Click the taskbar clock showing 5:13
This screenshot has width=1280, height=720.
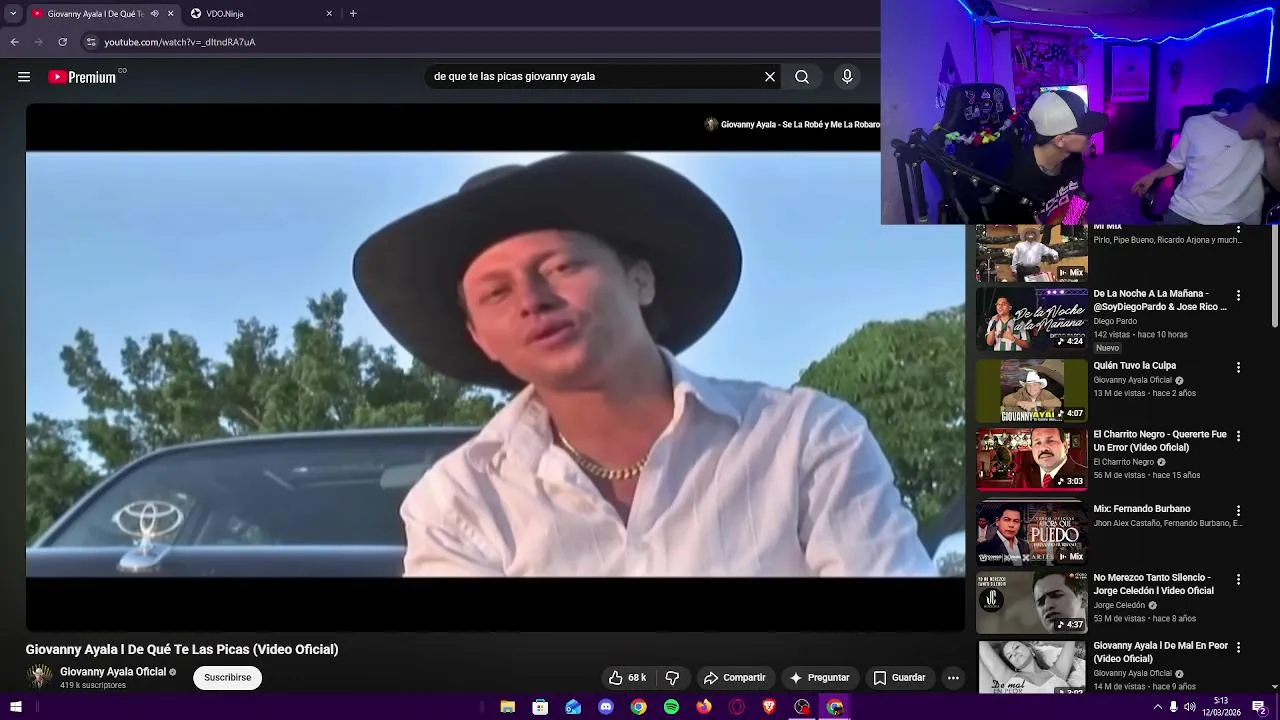[1221, 706]
